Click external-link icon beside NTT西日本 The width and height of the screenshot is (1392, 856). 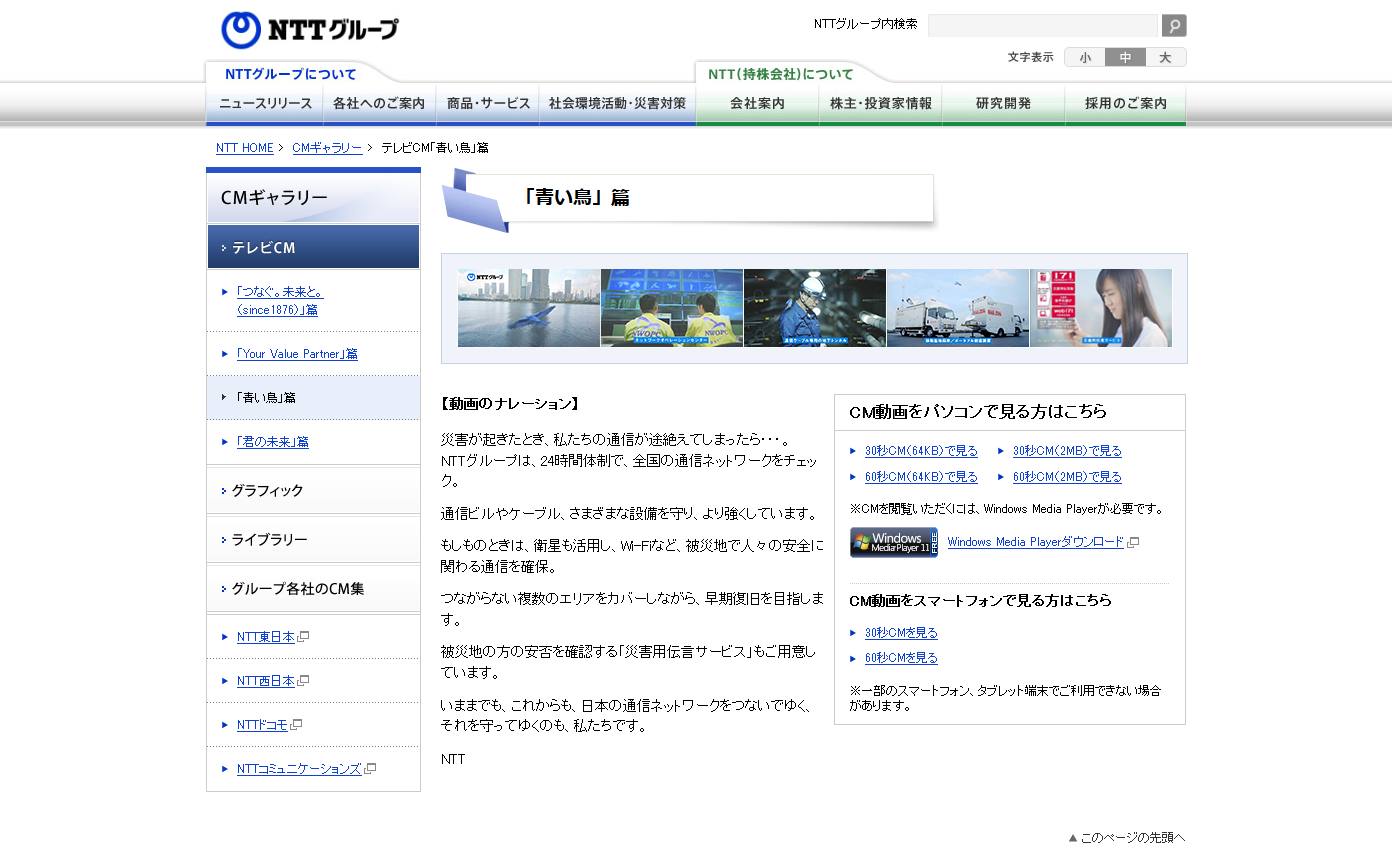click(304, 681)
